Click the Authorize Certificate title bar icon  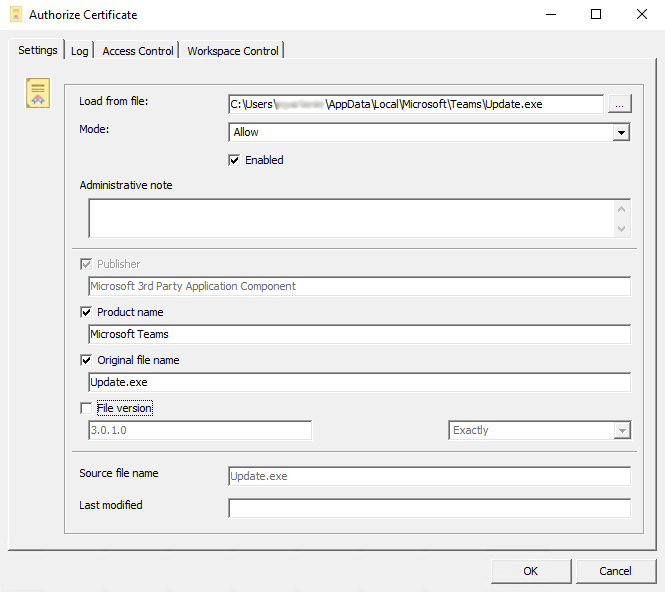14,15
